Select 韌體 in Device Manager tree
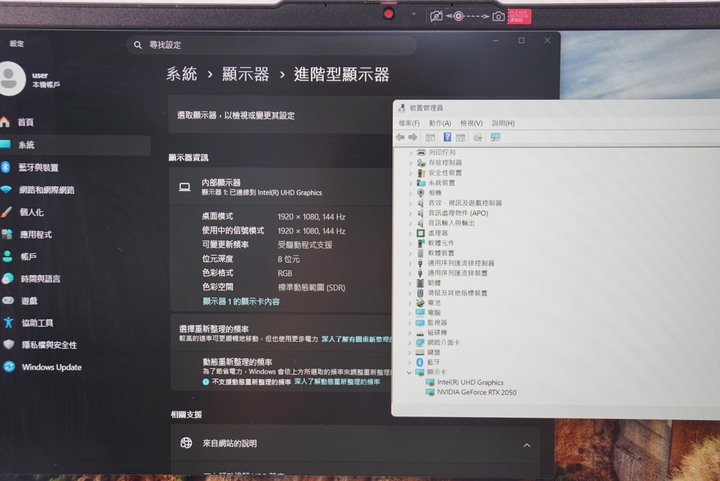Viewport: 720px width, 481px height. point(433,283)
